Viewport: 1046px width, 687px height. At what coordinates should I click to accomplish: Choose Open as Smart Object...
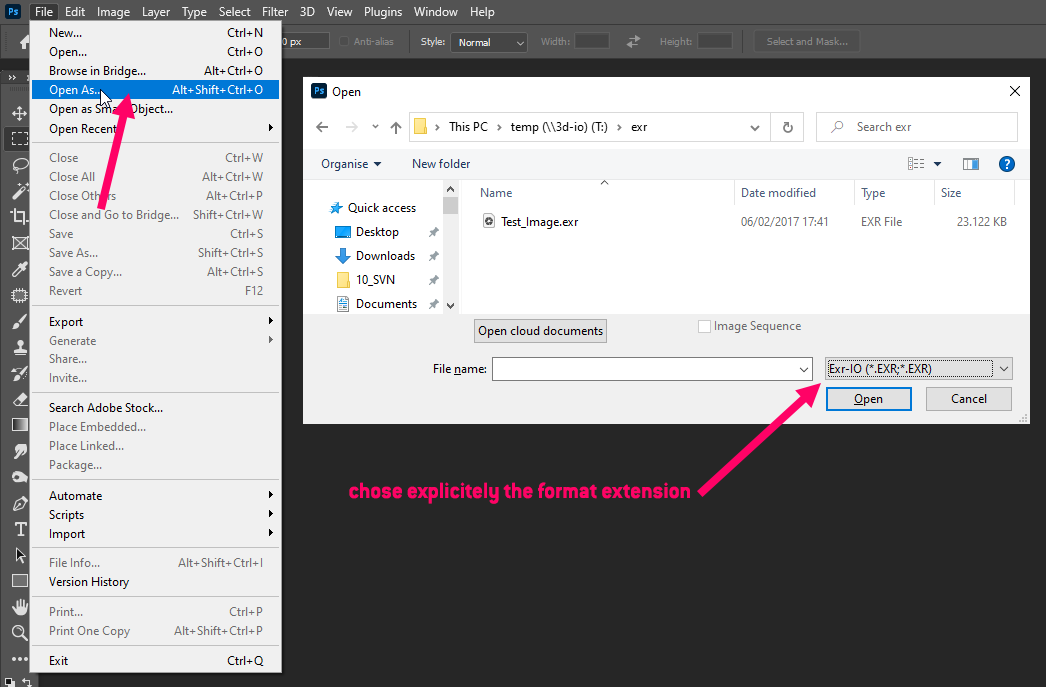pos(155,109)
